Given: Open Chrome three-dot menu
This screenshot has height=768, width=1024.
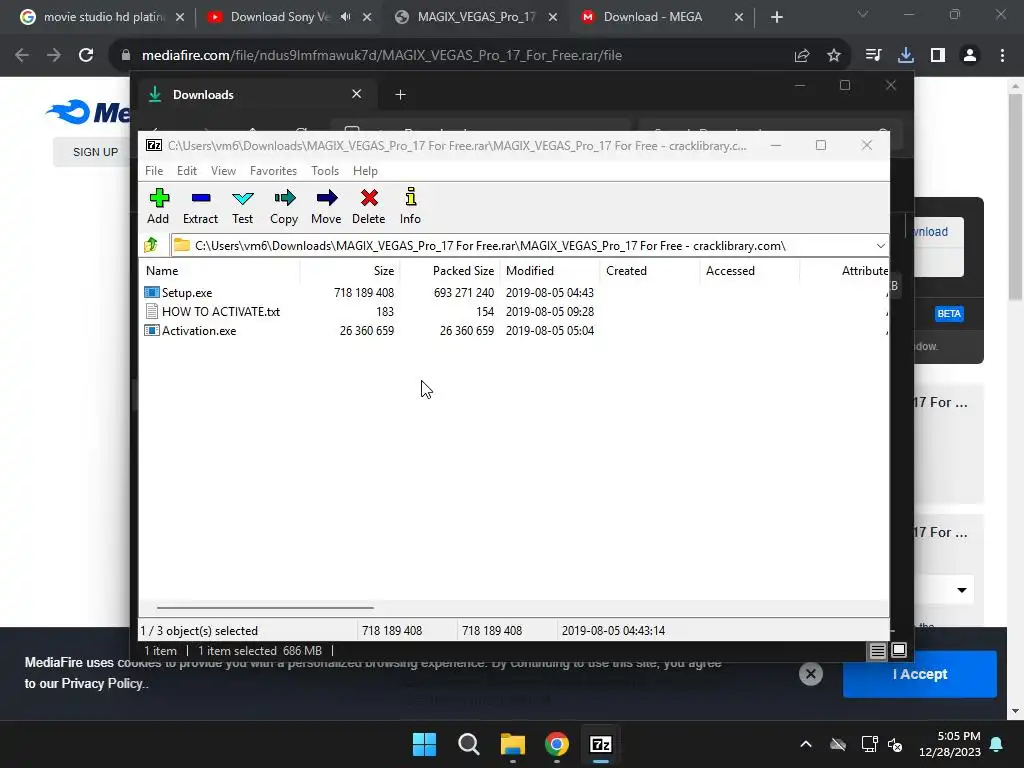Looking at the screenshot, I should (1002, 56).
